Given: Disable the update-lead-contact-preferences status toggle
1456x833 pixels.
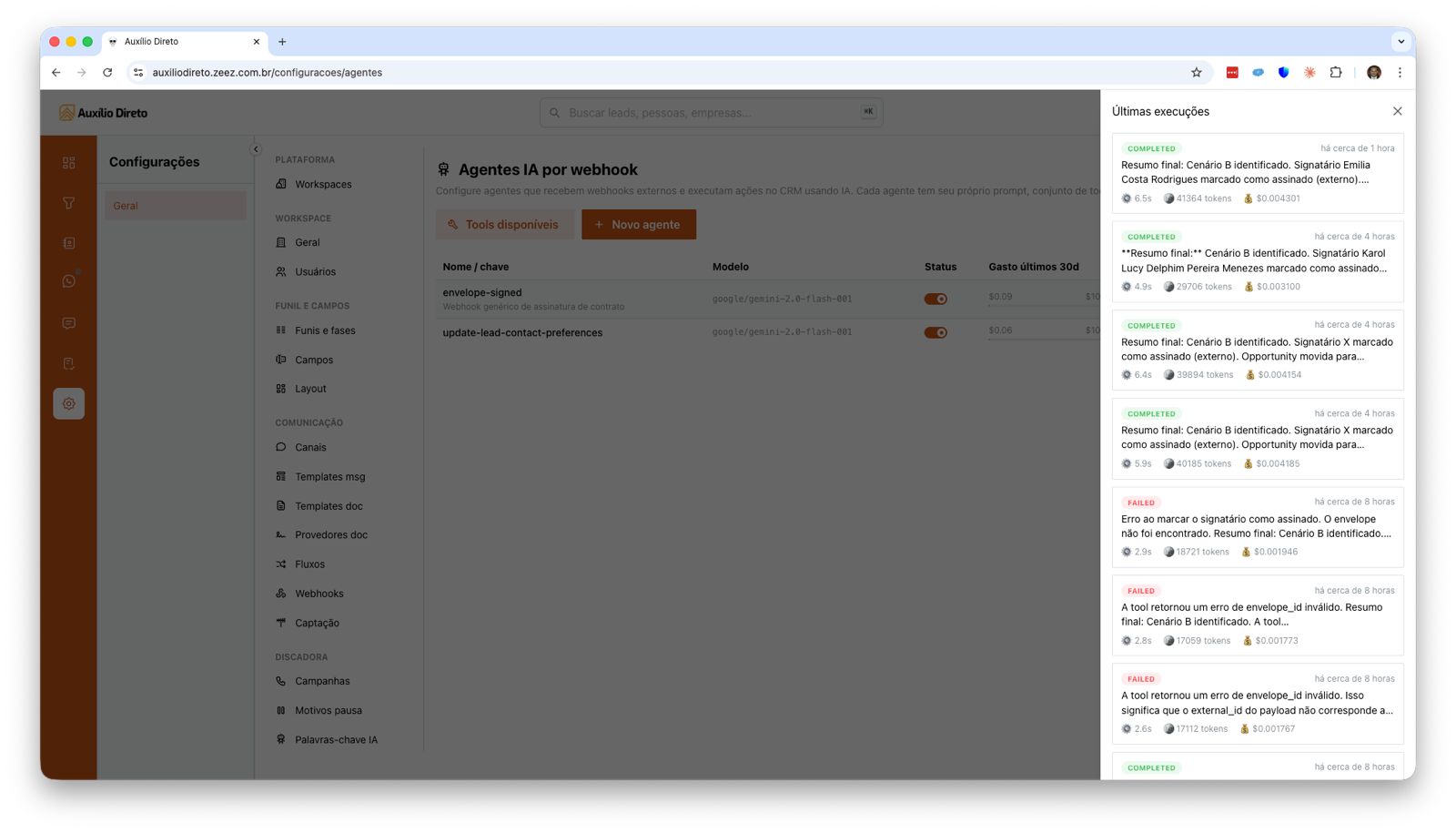Looking at the screenshot, I should (935, 331).
